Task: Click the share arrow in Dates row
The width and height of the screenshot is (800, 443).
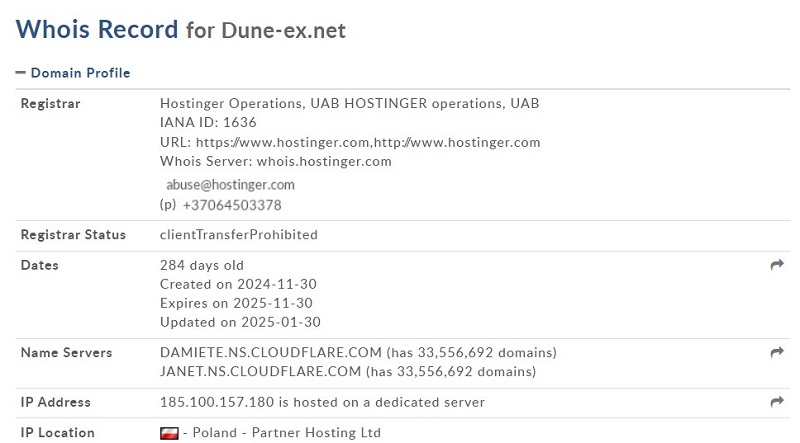Action: point(777,265)
